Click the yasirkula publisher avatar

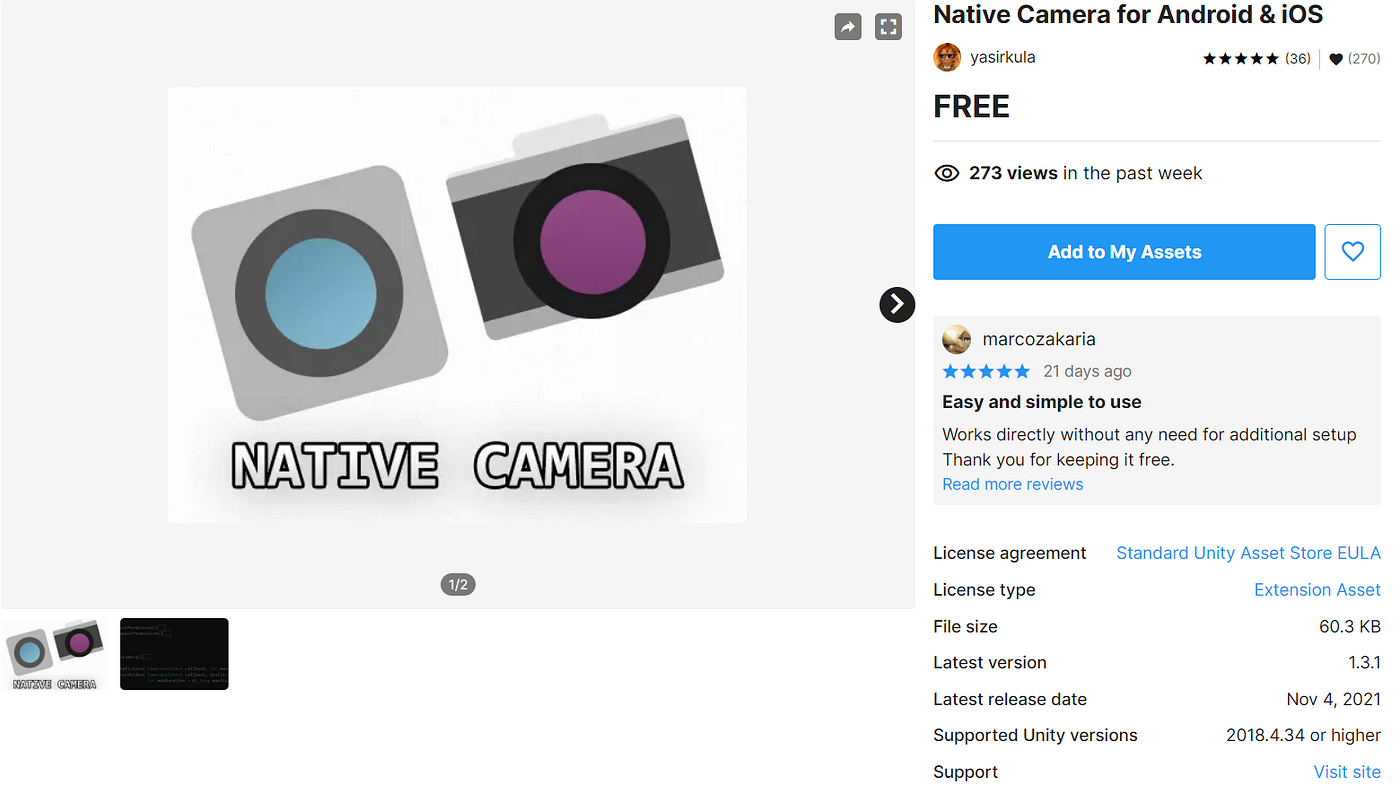pos(947,58)
